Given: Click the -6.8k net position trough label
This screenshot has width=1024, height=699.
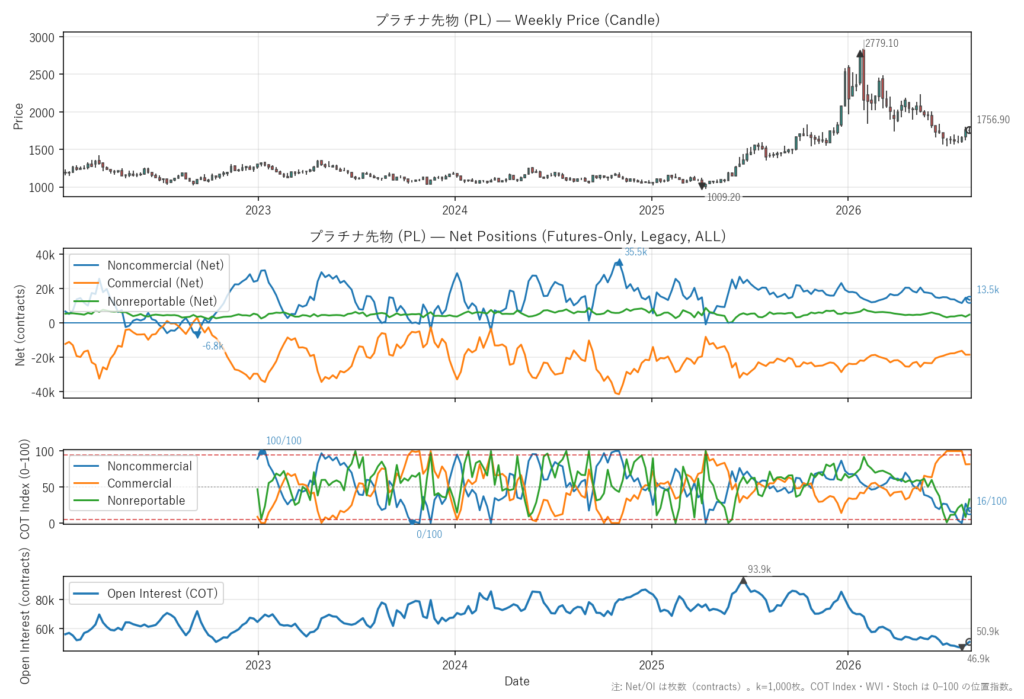Looking at the screenshot, I should [213, 346].
